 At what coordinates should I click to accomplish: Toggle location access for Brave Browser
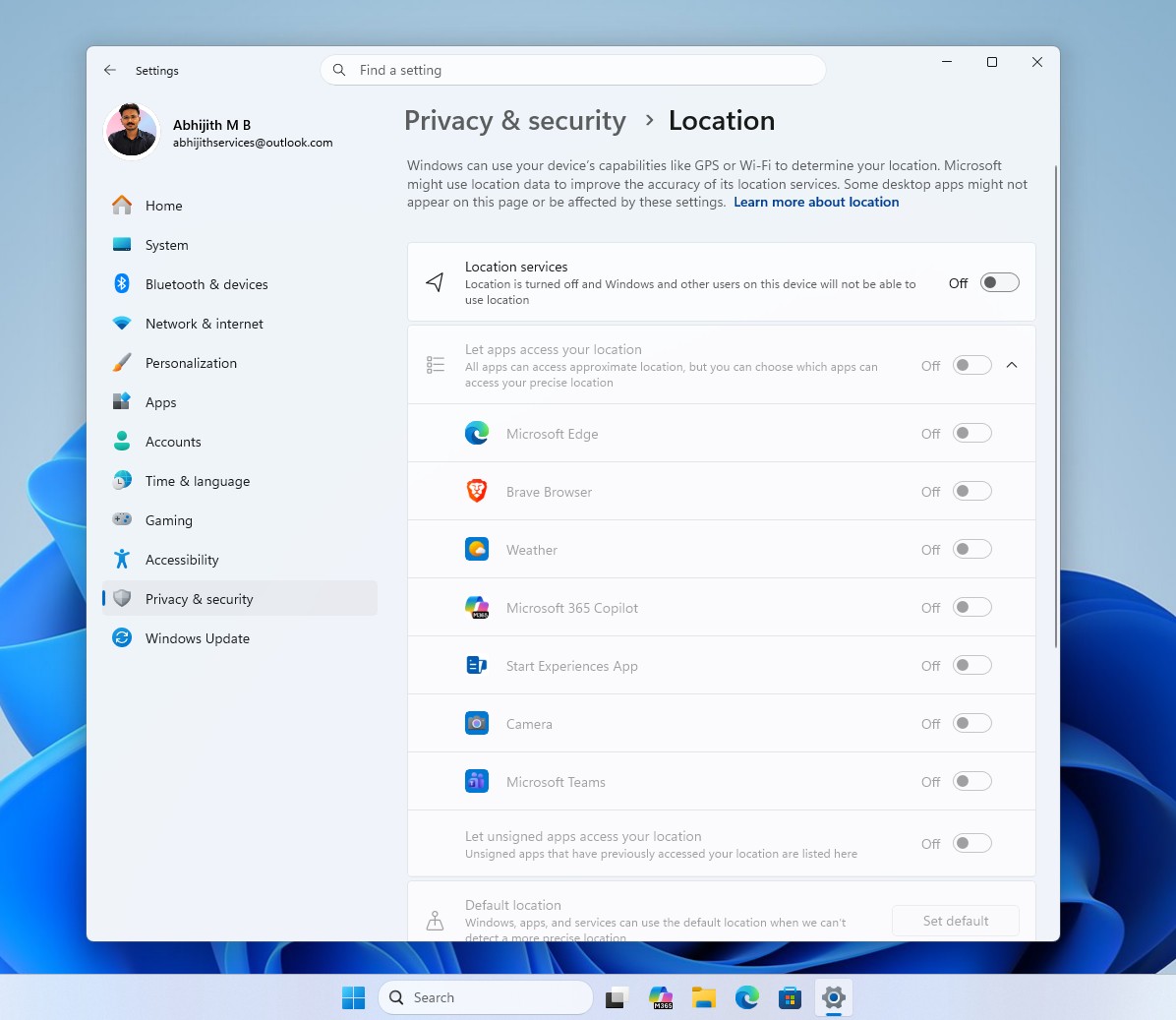pyautogui.click(x=972, y=491)
